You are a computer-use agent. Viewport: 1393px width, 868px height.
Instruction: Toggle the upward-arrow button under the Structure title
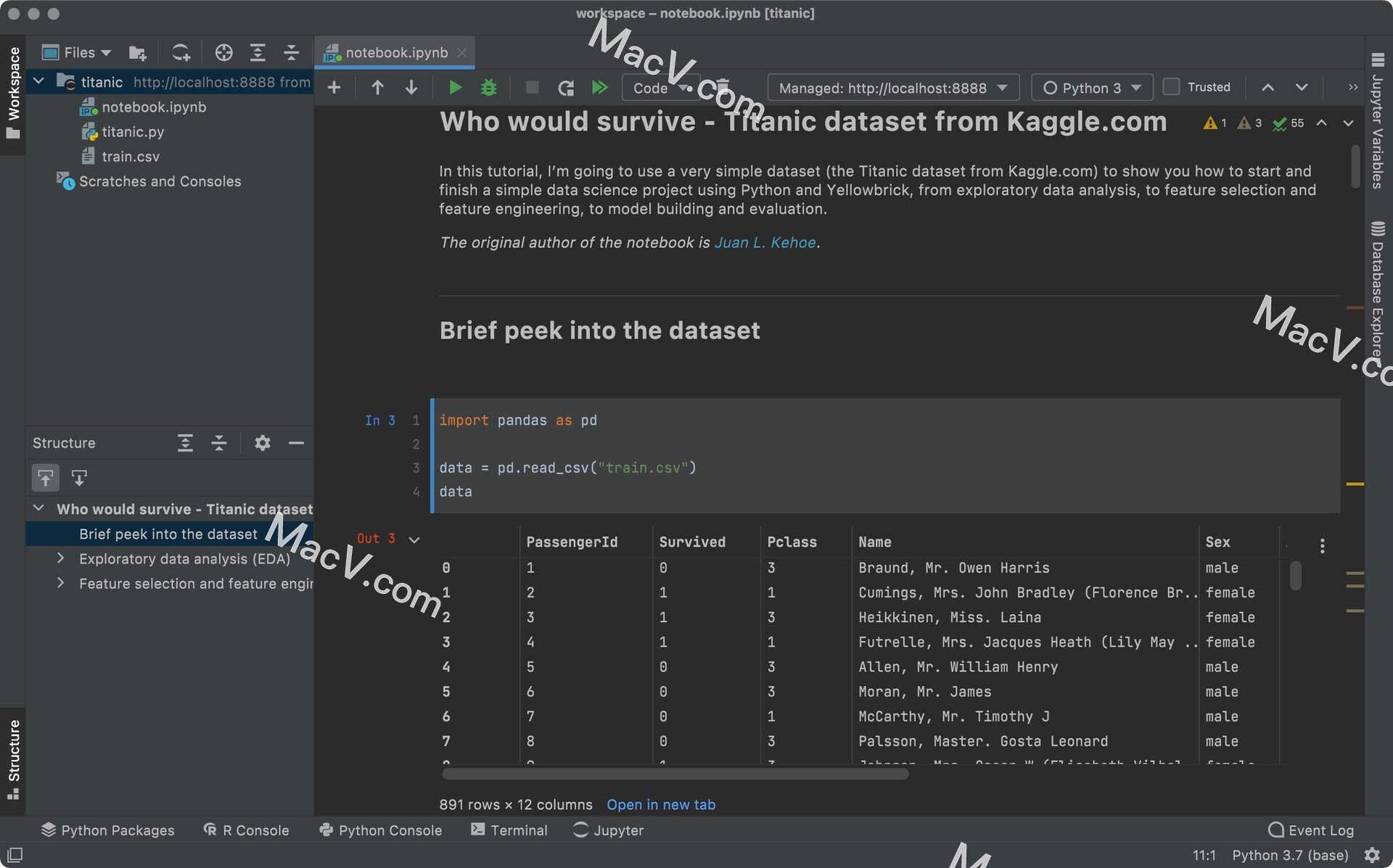[x=46, y=478]
